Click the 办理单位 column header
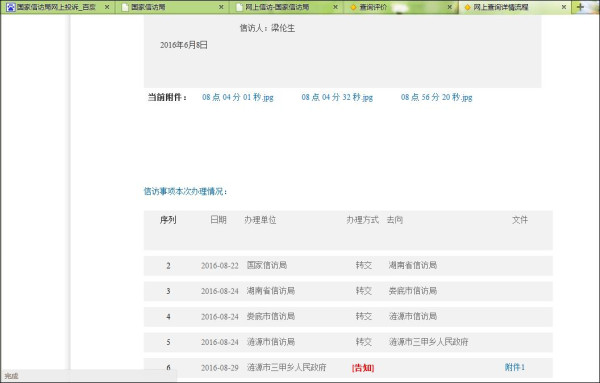The width and height of the screenshot is (600, 383). (260, 220)
